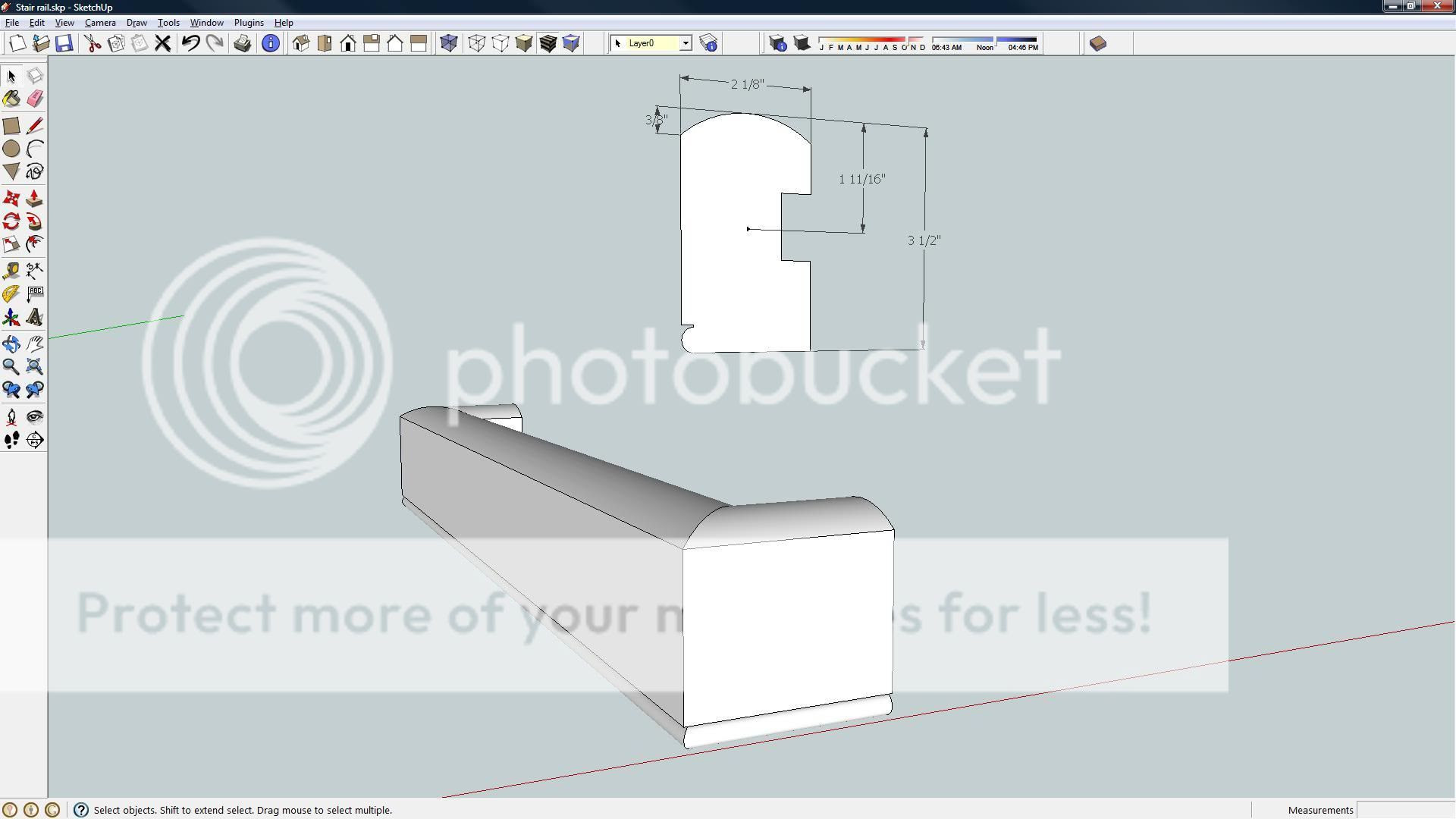Toggle X-ray face style
This screenshot has width=1456, height=819.
[x=449, y=43]
